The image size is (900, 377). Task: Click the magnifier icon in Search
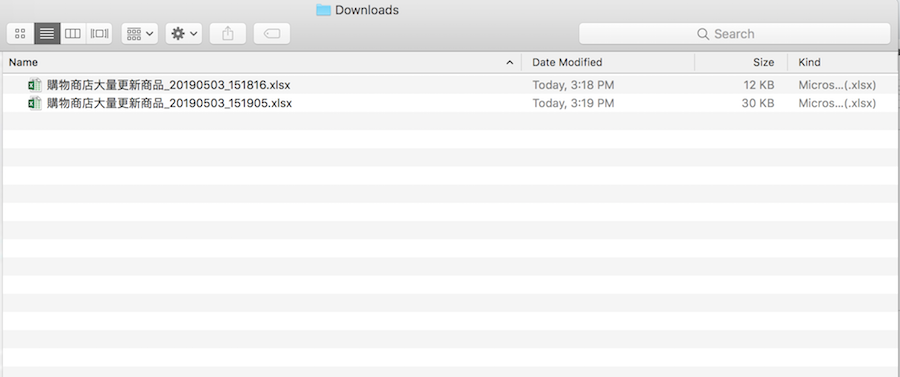point(703,34)
